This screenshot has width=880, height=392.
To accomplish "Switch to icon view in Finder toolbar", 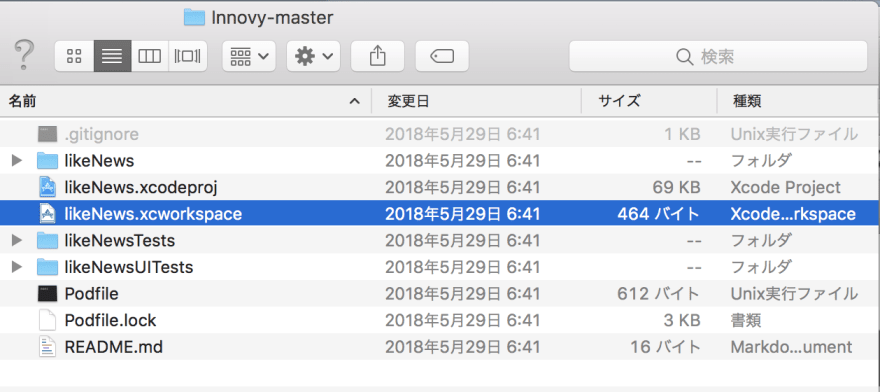I will [74, 56].
